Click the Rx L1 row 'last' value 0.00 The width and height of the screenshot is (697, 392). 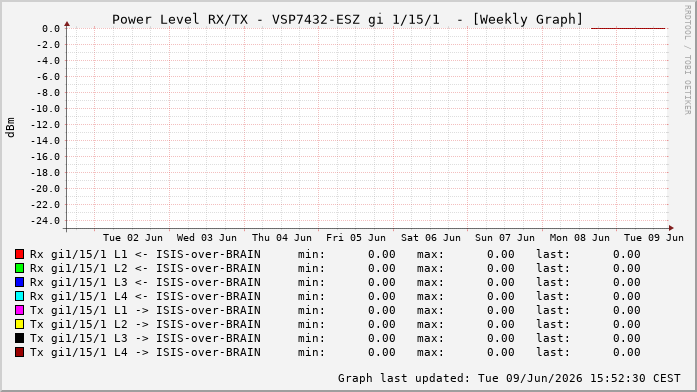[627, 254]
